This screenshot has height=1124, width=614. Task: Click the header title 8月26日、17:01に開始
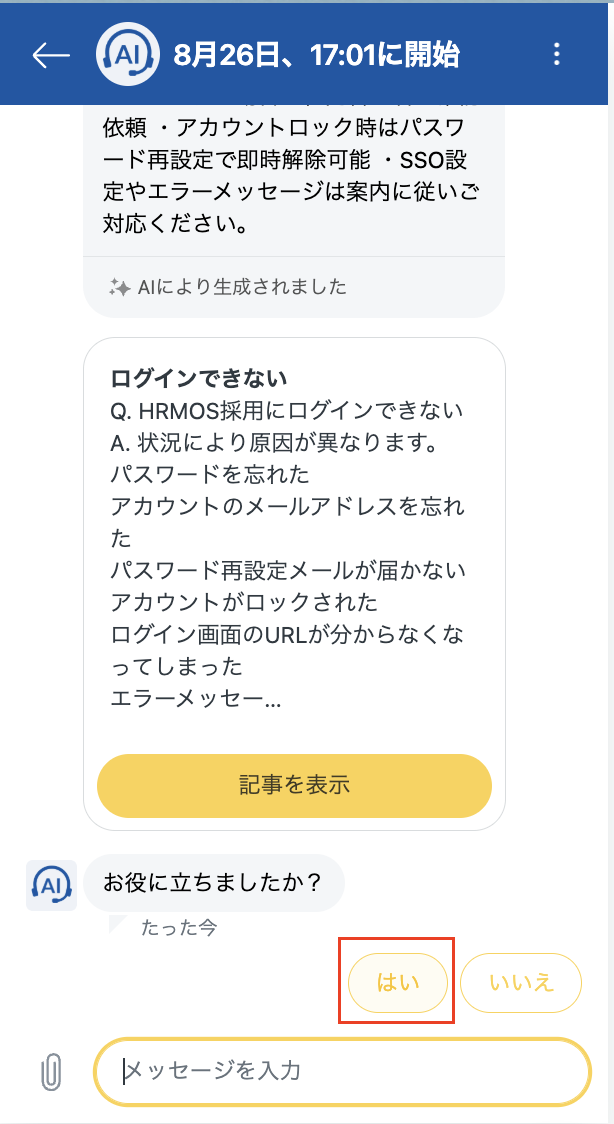[x=316, y=55]
